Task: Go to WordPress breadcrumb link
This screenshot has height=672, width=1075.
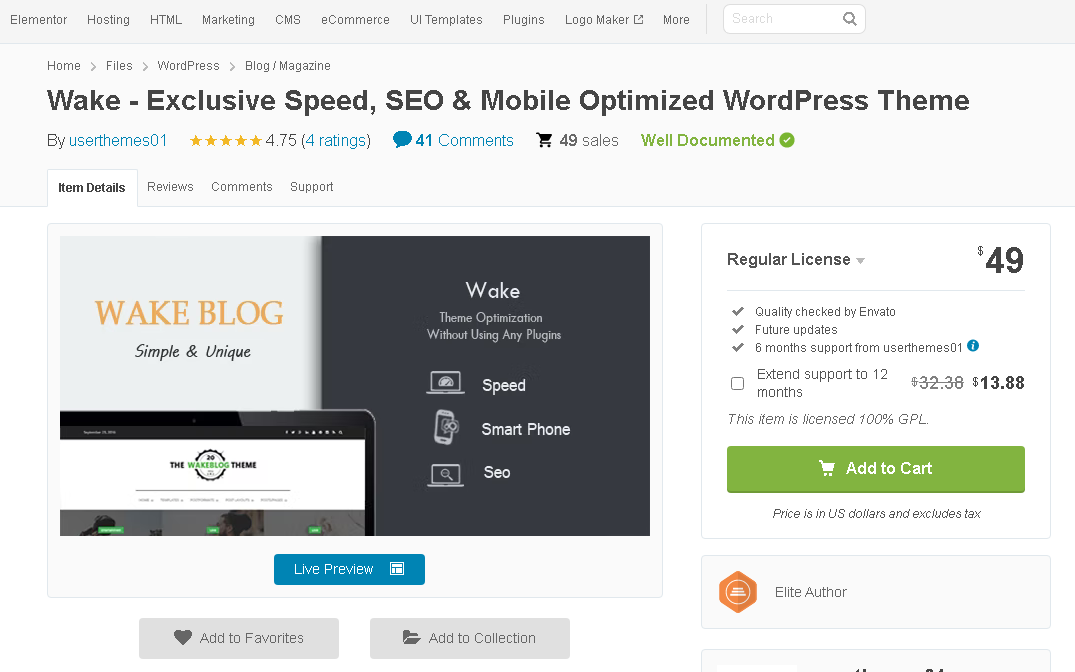Action: click(x=188, y=66)
